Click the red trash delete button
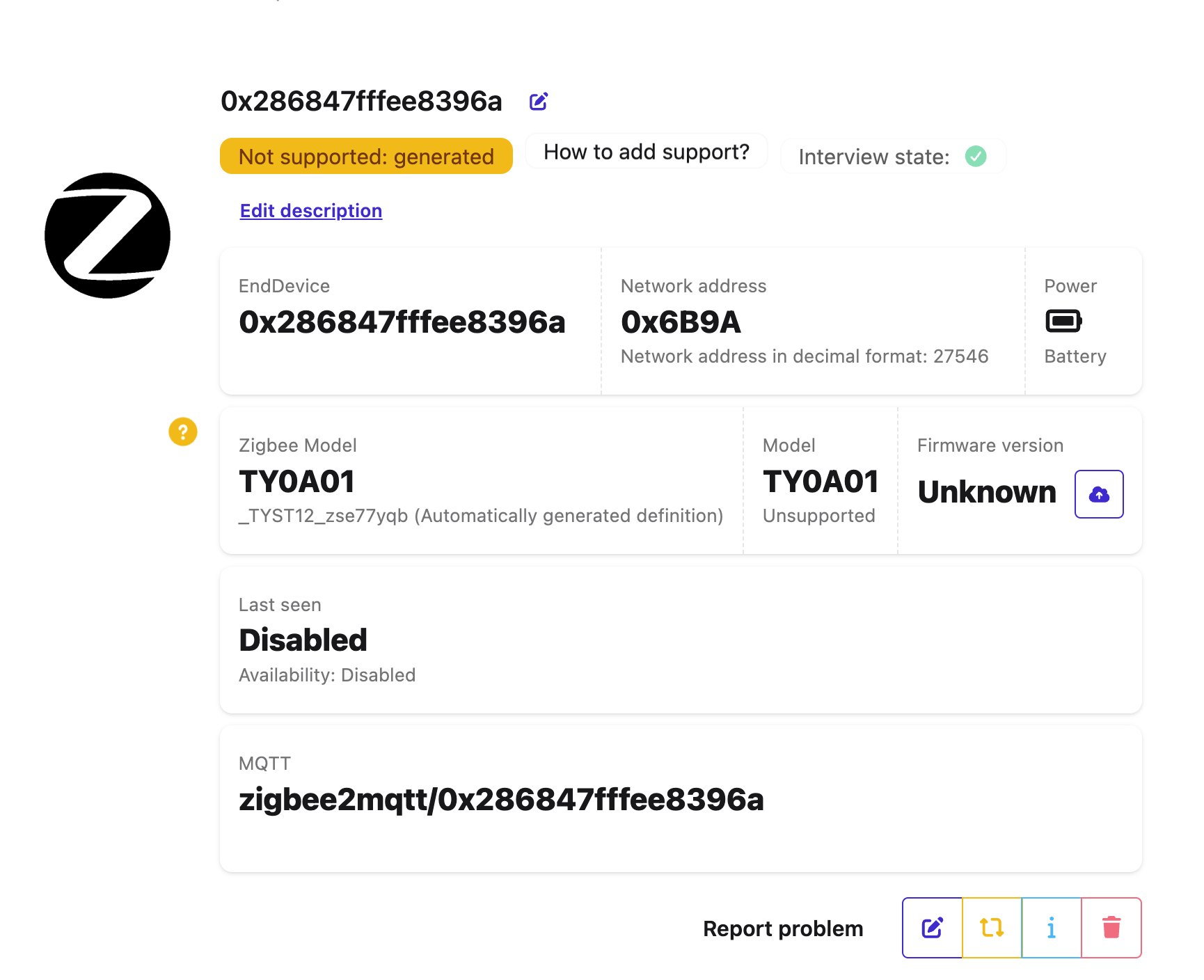 pyautogui.click(x=1111, y=928)
